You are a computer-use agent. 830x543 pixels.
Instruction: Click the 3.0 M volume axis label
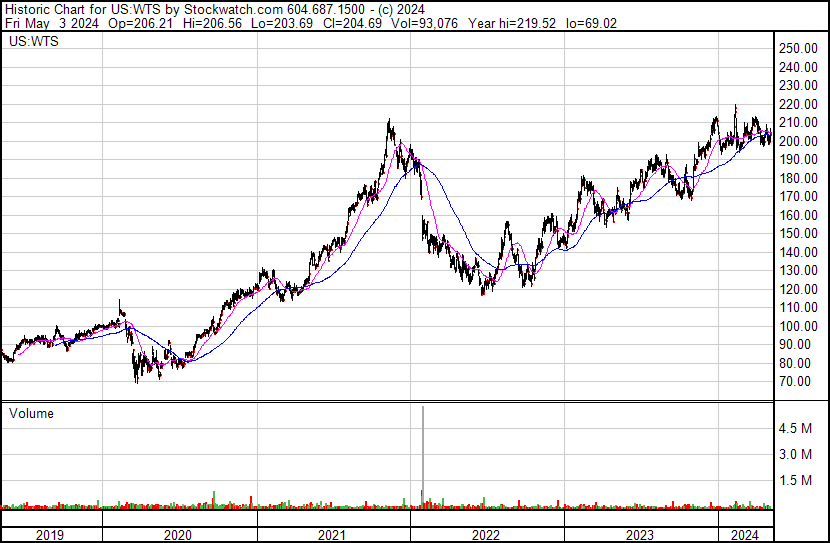tap(795, 454)
